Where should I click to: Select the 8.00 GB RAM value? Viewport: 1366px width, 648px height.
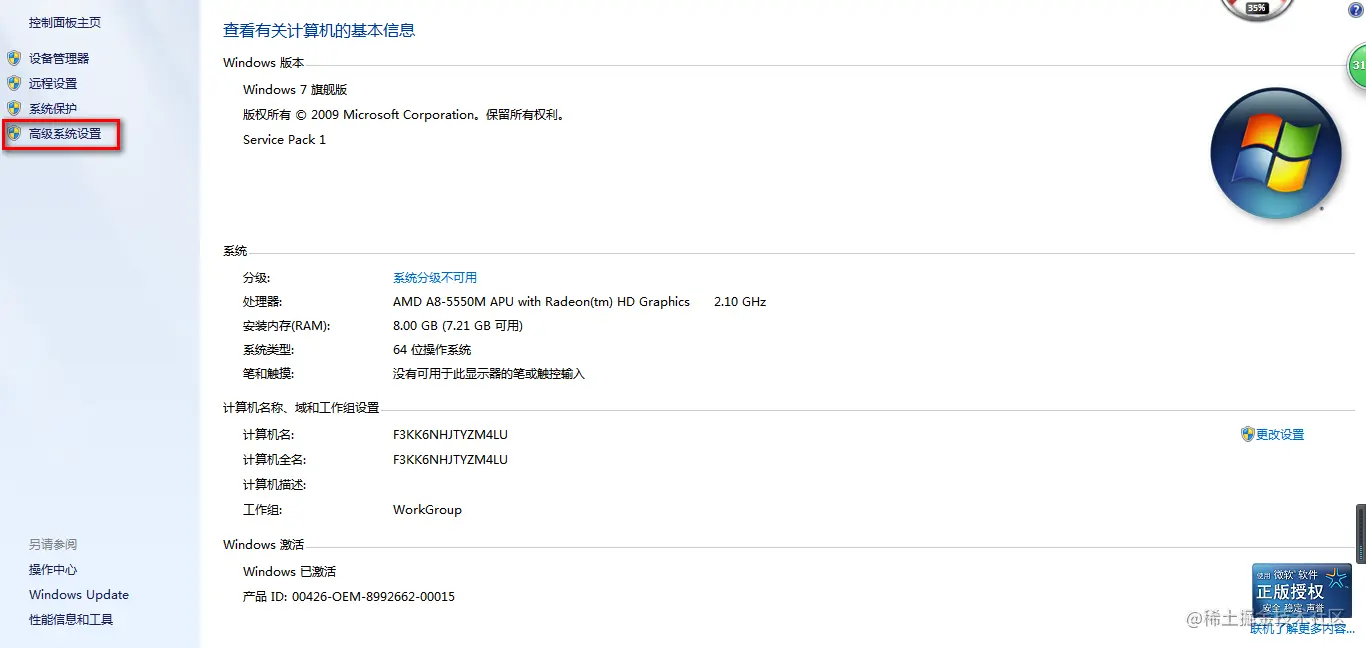[x=458, y=325]
